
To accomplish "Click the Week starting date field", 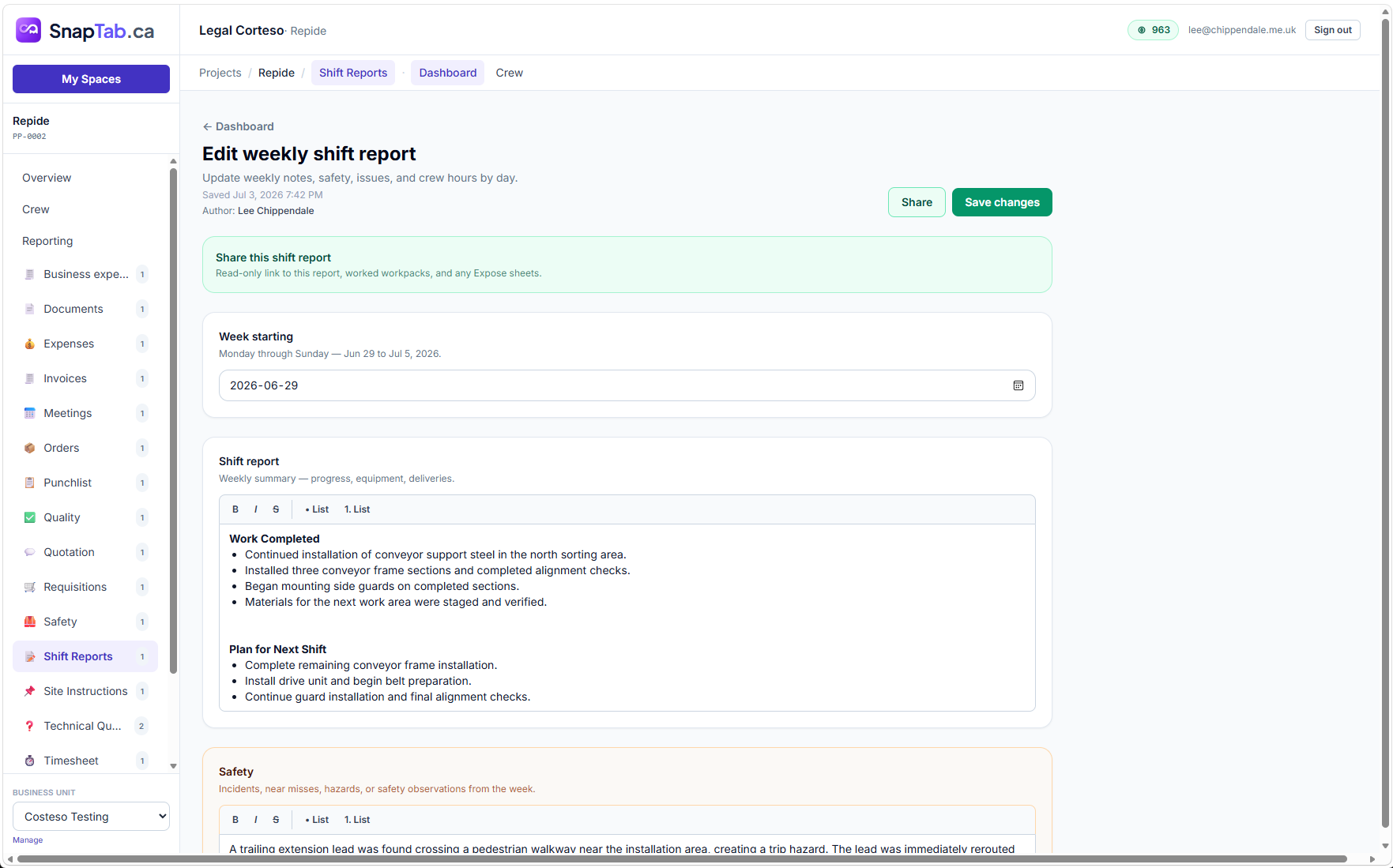I will (x=627, y=385).
